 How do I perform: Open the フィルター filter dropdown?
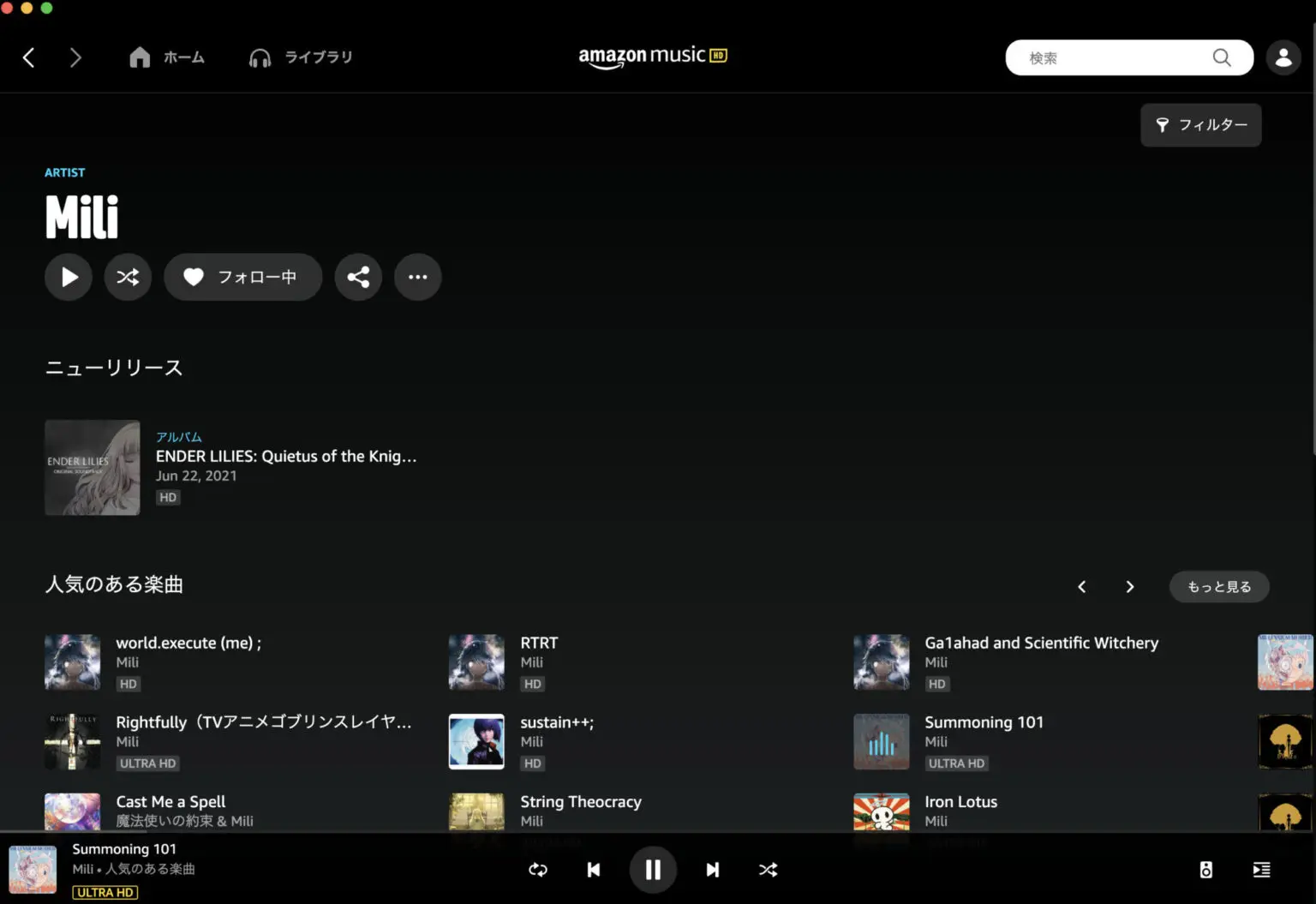pyautogui.click(x=1200, y=125)
